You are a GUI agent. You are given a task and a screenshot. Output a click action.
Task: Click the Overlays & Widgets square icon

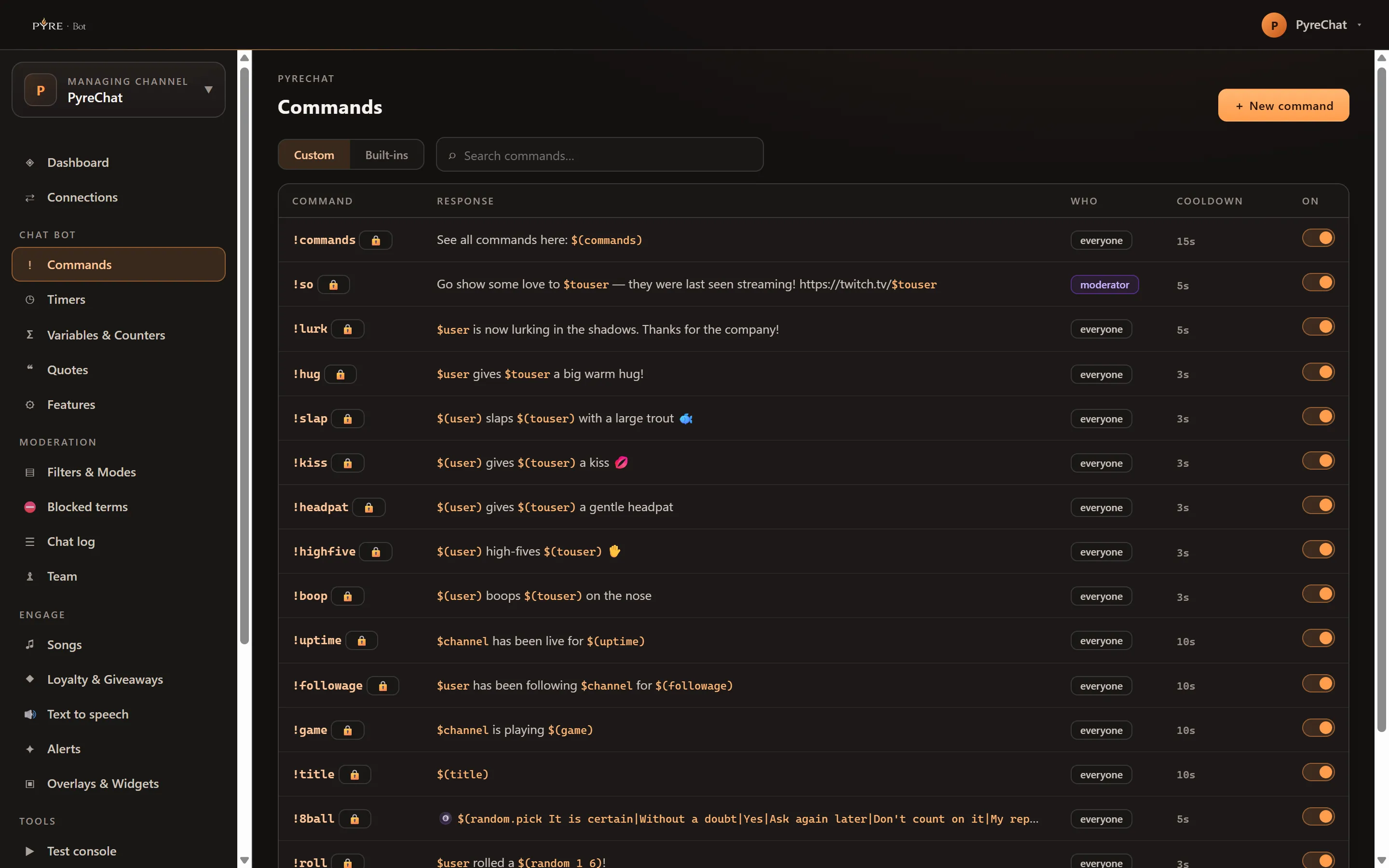pyautogui.click(x=30, y=784)
